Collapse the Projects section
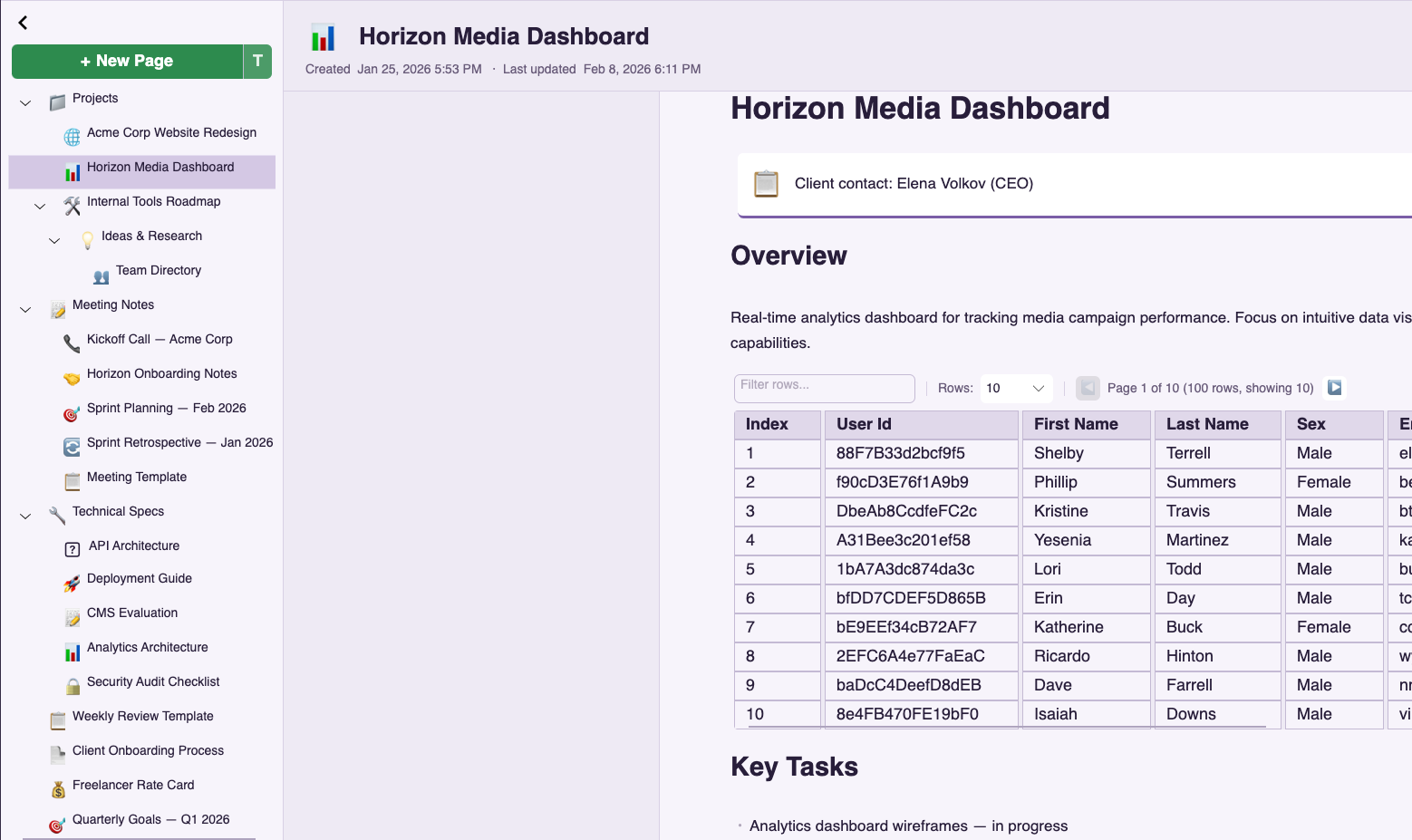1412x840 pixels. (x=24, y=101)
